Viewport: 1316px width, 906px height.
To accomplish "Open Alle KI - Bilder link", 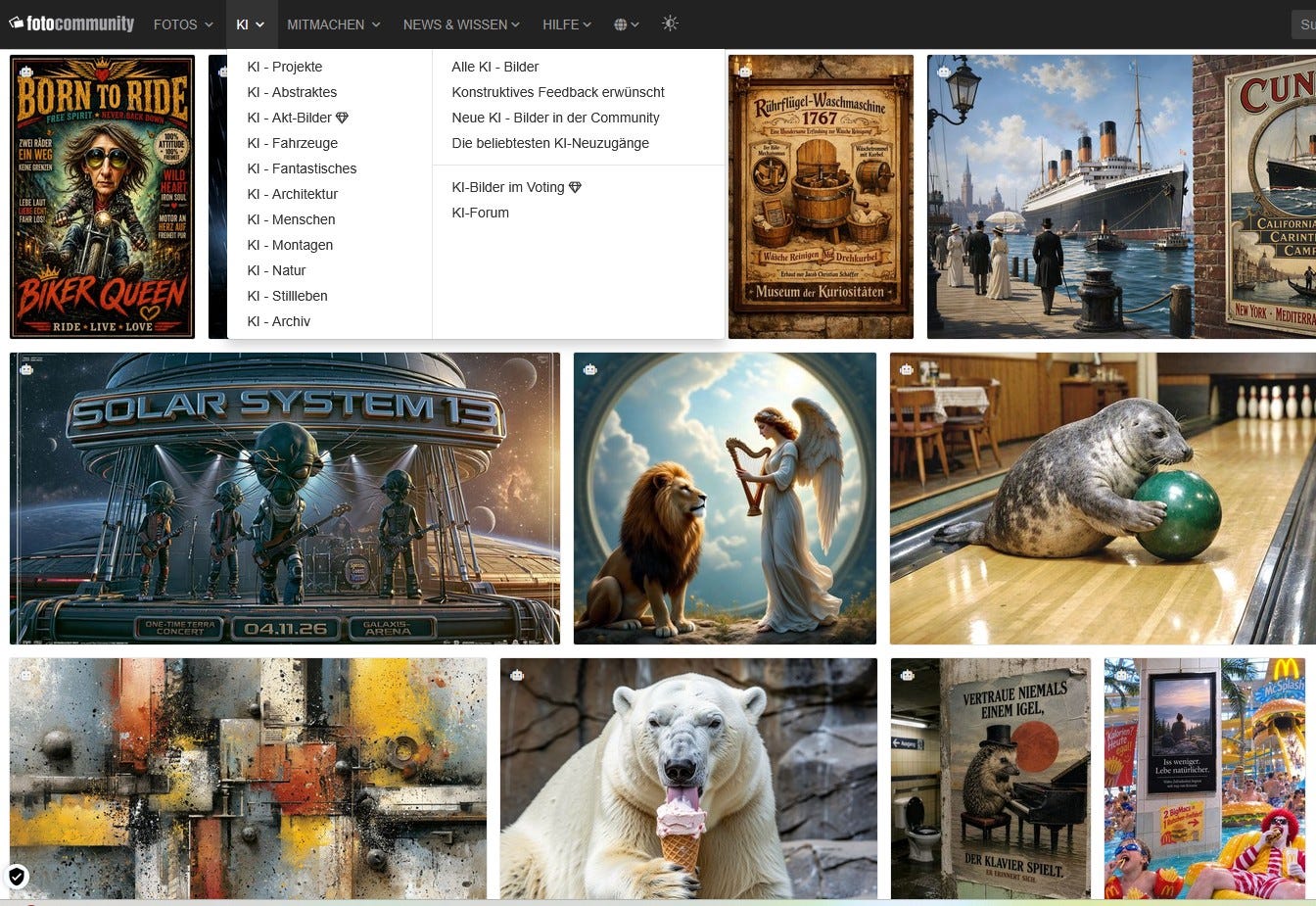I will (495, 67).
